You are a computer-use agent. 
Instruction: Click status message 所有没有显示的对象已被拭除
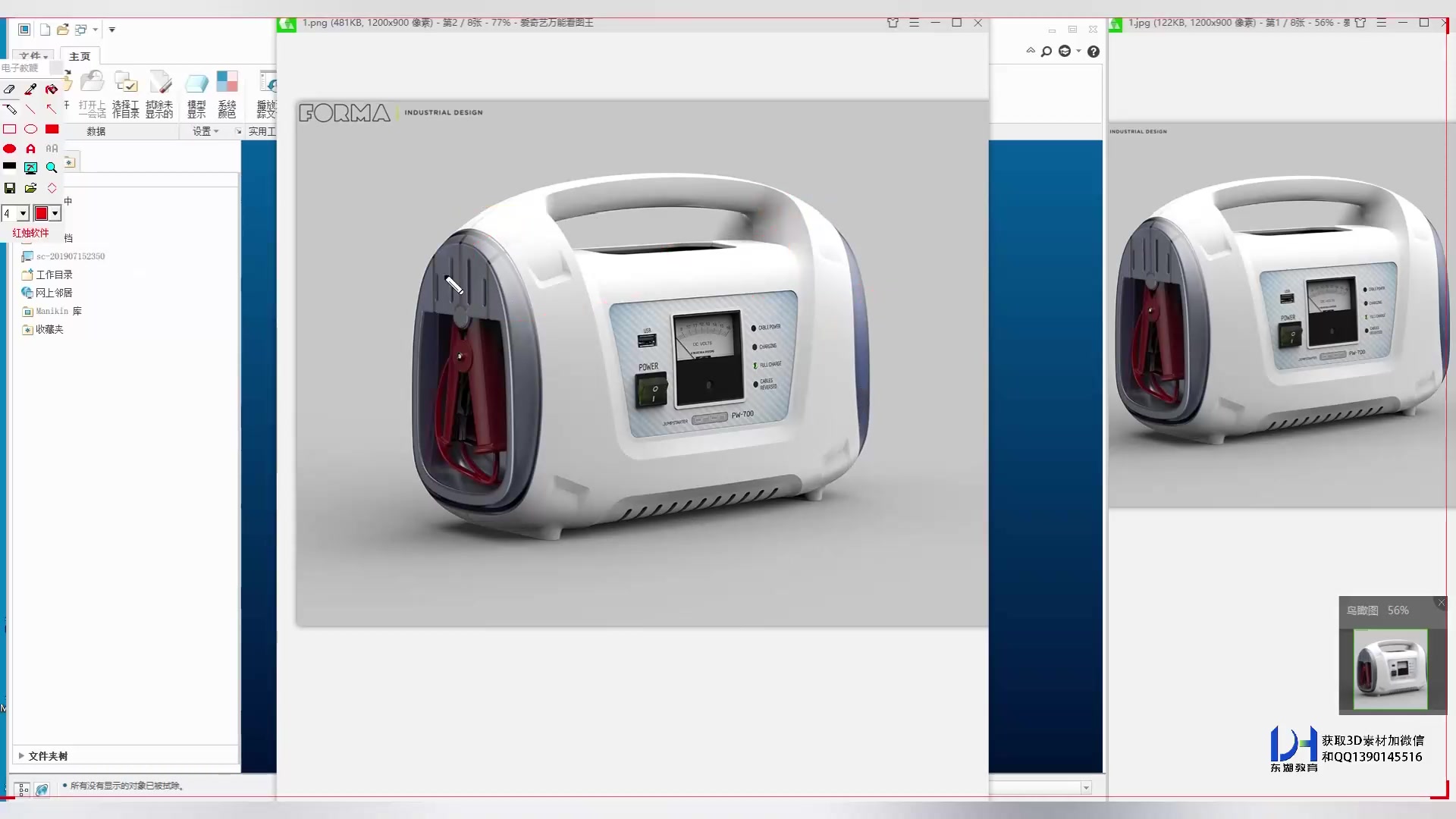coord(127,786)
